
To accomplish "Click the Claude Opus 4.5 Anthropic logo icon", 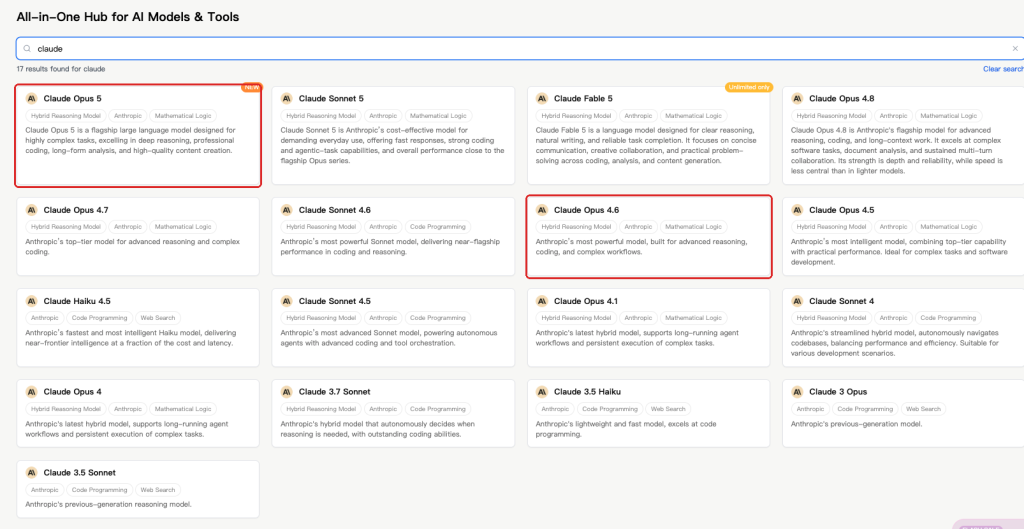I will pos(797,210).
